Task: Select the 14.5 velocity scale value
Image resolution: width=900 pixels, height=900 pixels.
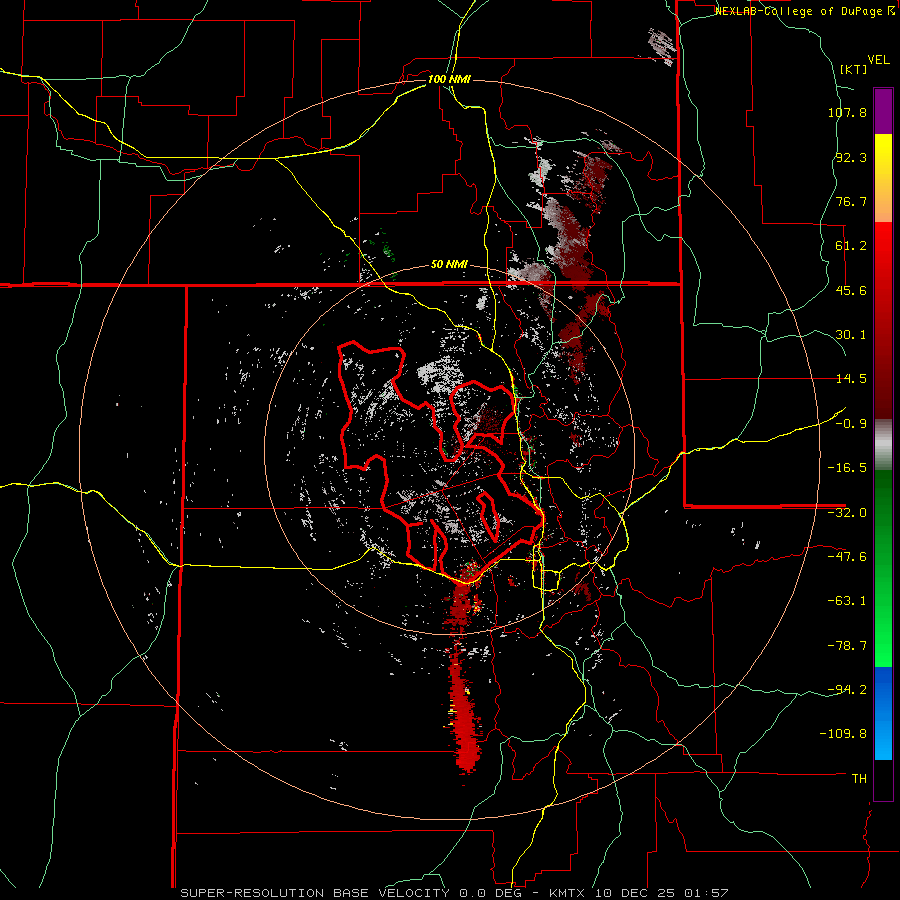Action: pos(851,379)
